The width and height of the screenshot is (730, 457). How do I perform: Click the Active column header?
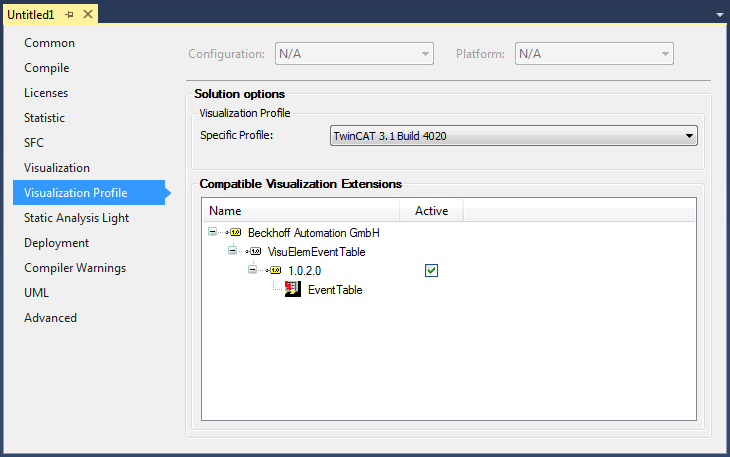(x=432, y=211)
